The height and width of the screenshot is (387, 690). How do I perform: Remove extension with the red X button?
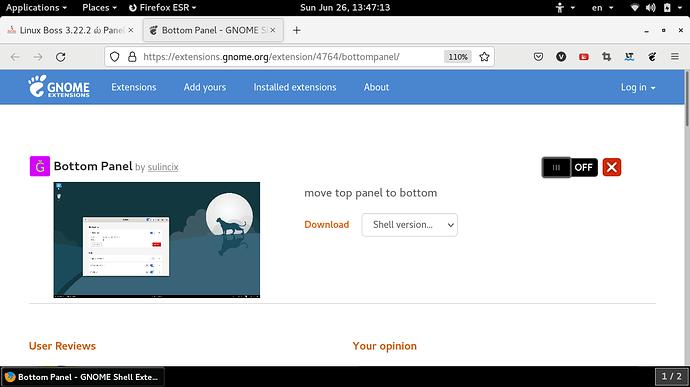coord(612,167)
